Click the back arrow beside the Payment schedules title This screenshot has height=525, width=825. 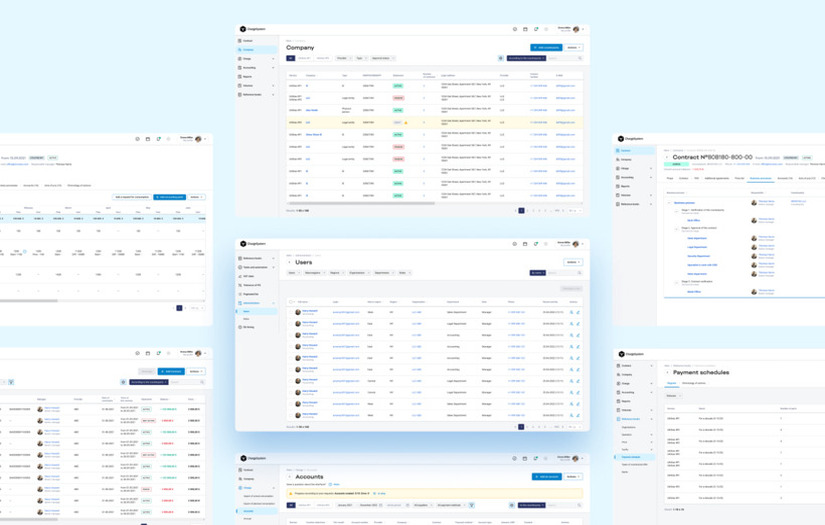tap(667, 372)
